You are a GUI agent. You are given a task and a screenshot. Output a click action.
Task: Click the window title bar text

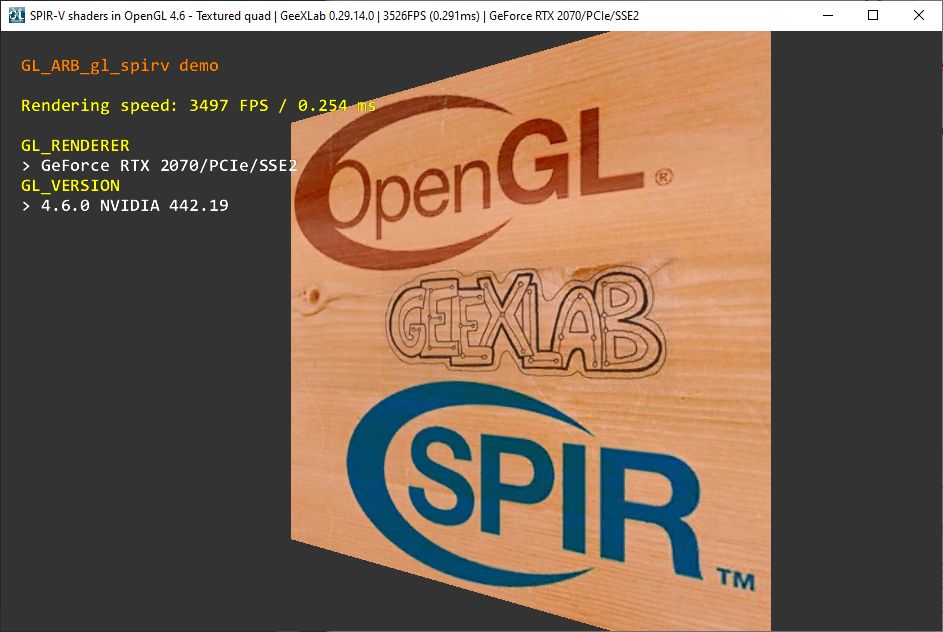[x=334, y=16]
